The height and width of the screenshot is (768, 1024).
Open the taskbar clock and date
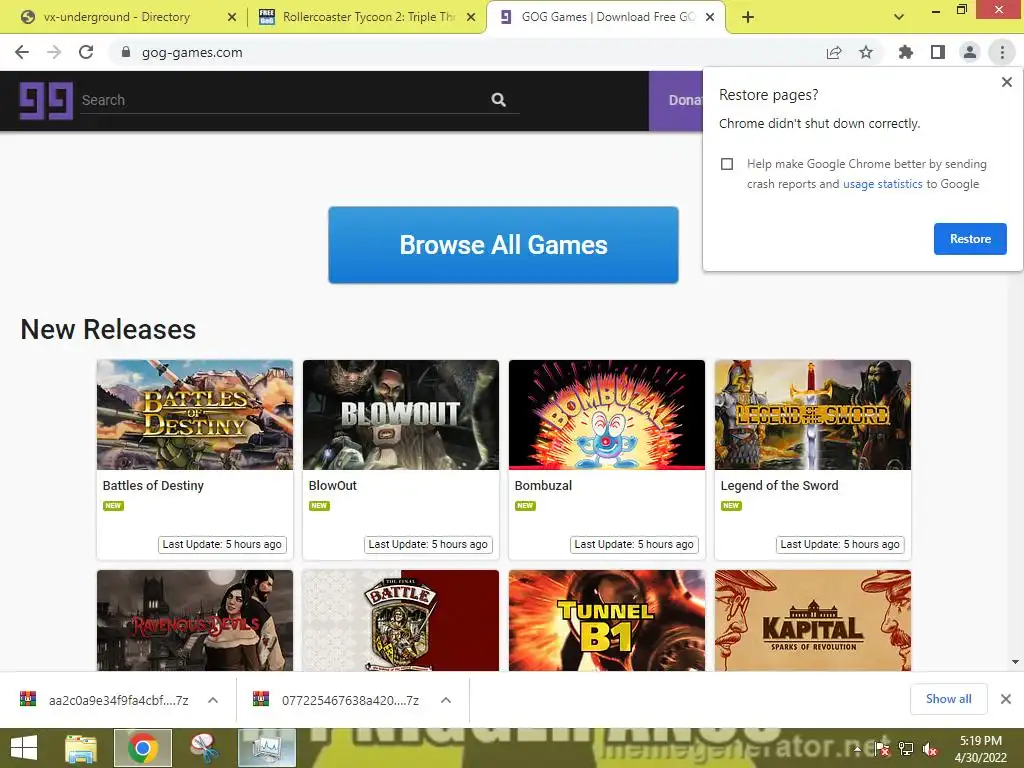pos(980,749)
